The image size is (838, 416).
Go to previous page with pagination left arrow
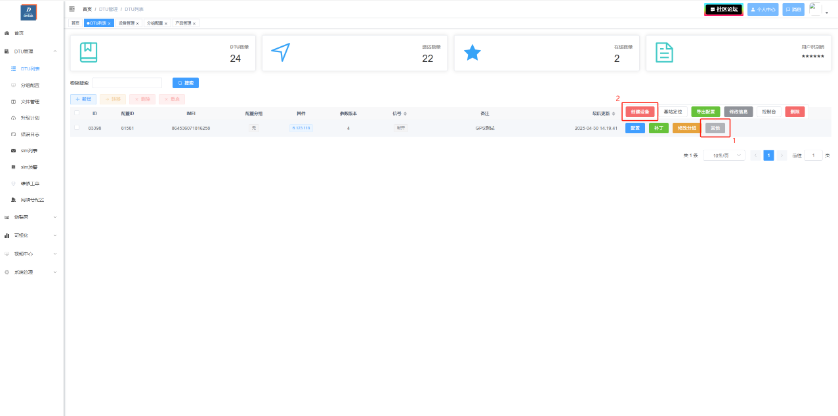click(x=755, y=155)
